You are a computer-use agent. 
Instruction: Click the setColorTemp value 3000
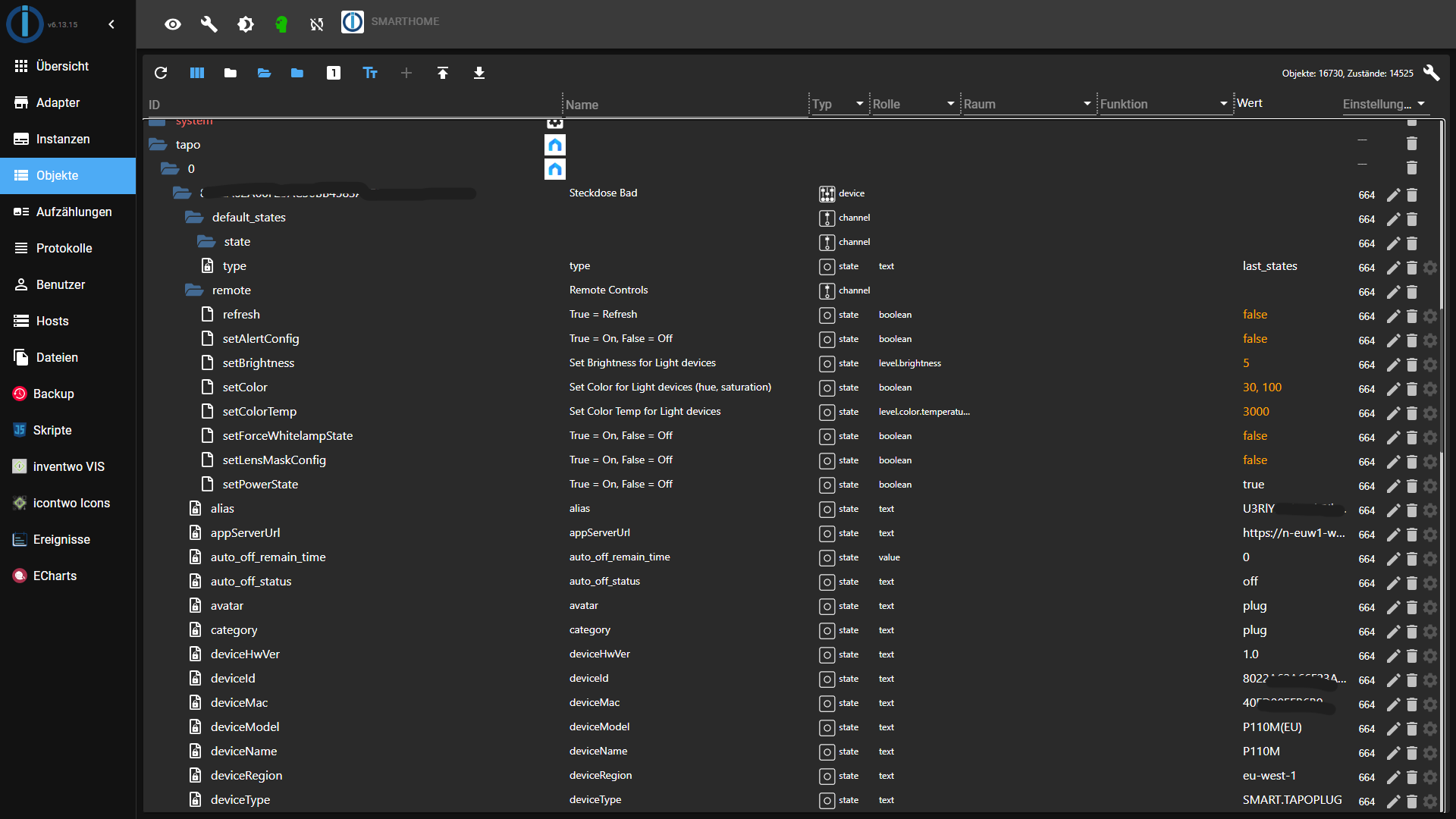click(x=1256, y=411)
